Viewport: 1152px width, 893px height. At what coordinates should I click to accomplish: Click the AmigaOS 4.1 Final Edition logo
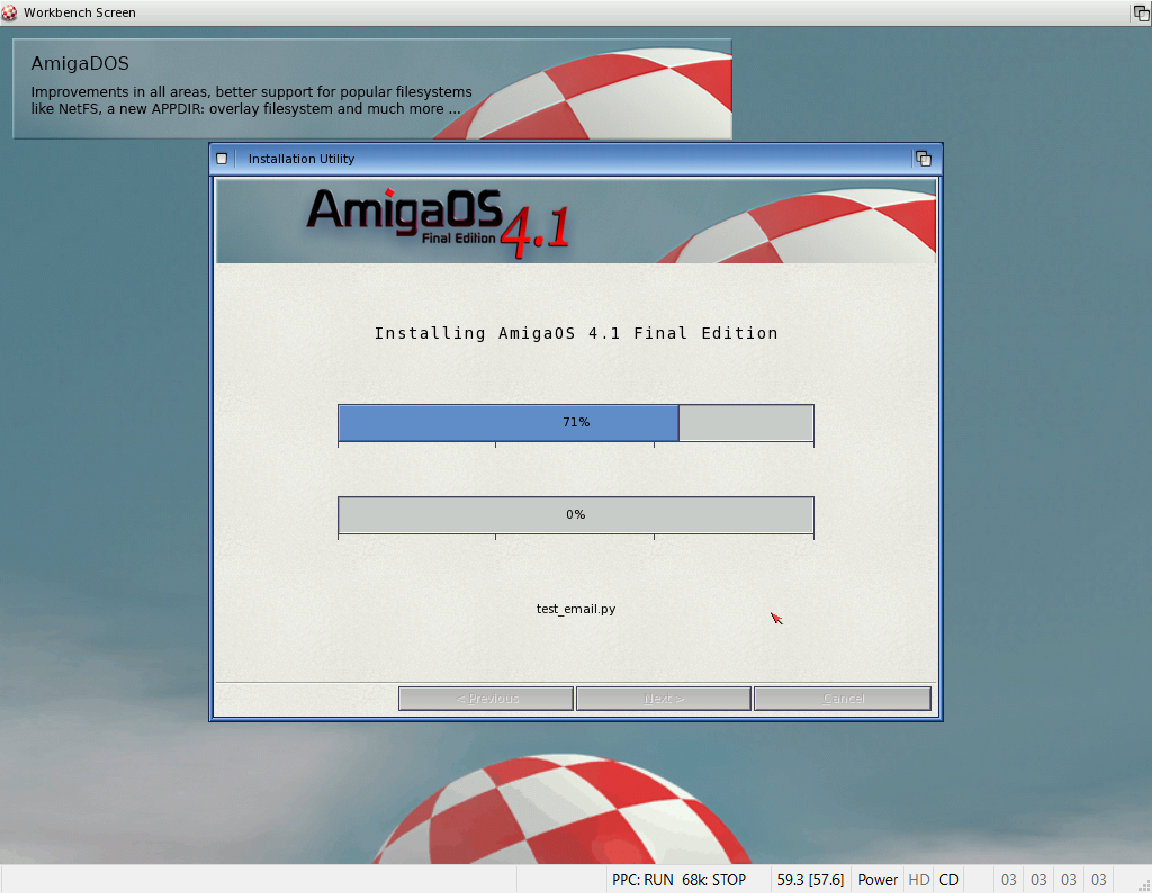click(438, 223)
